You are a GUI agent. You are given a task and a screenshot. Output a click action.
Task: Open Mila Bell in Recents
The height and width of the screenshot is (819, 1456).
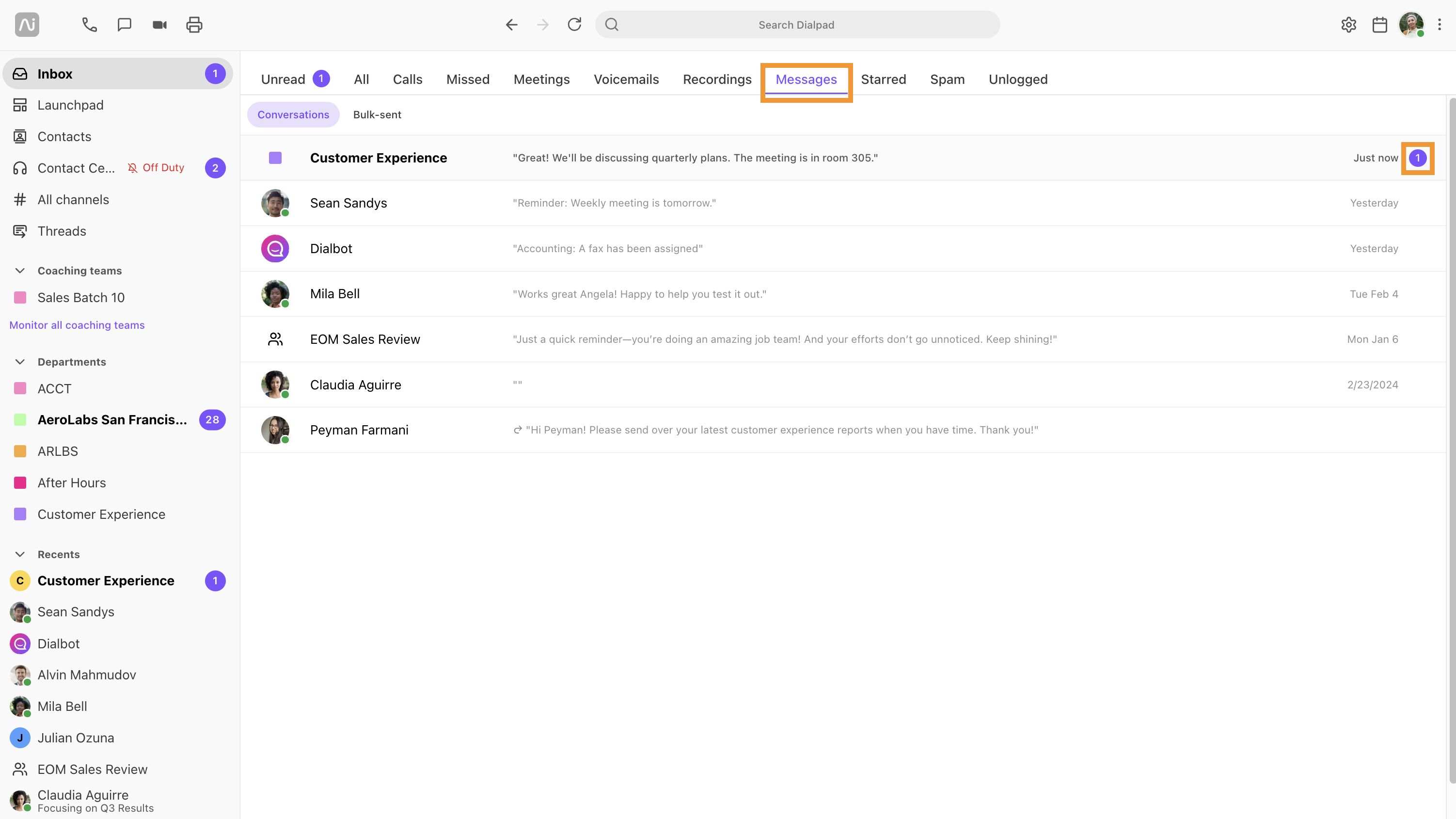tap(118, 707)
